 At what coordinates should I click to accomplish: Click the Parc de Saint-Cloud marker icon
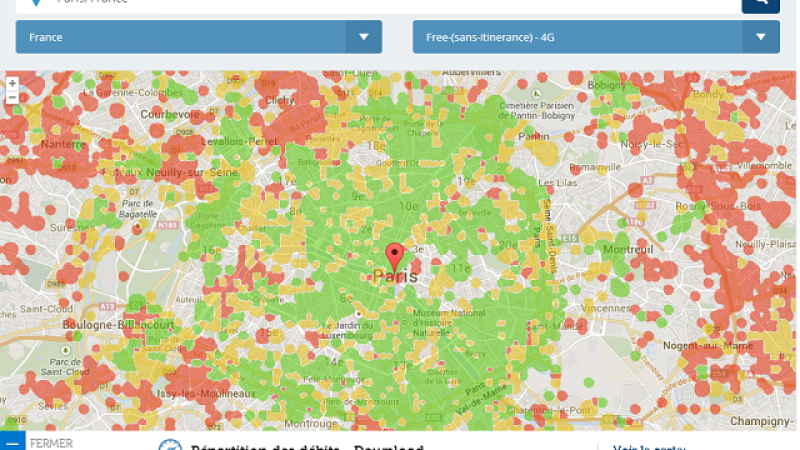65,350
